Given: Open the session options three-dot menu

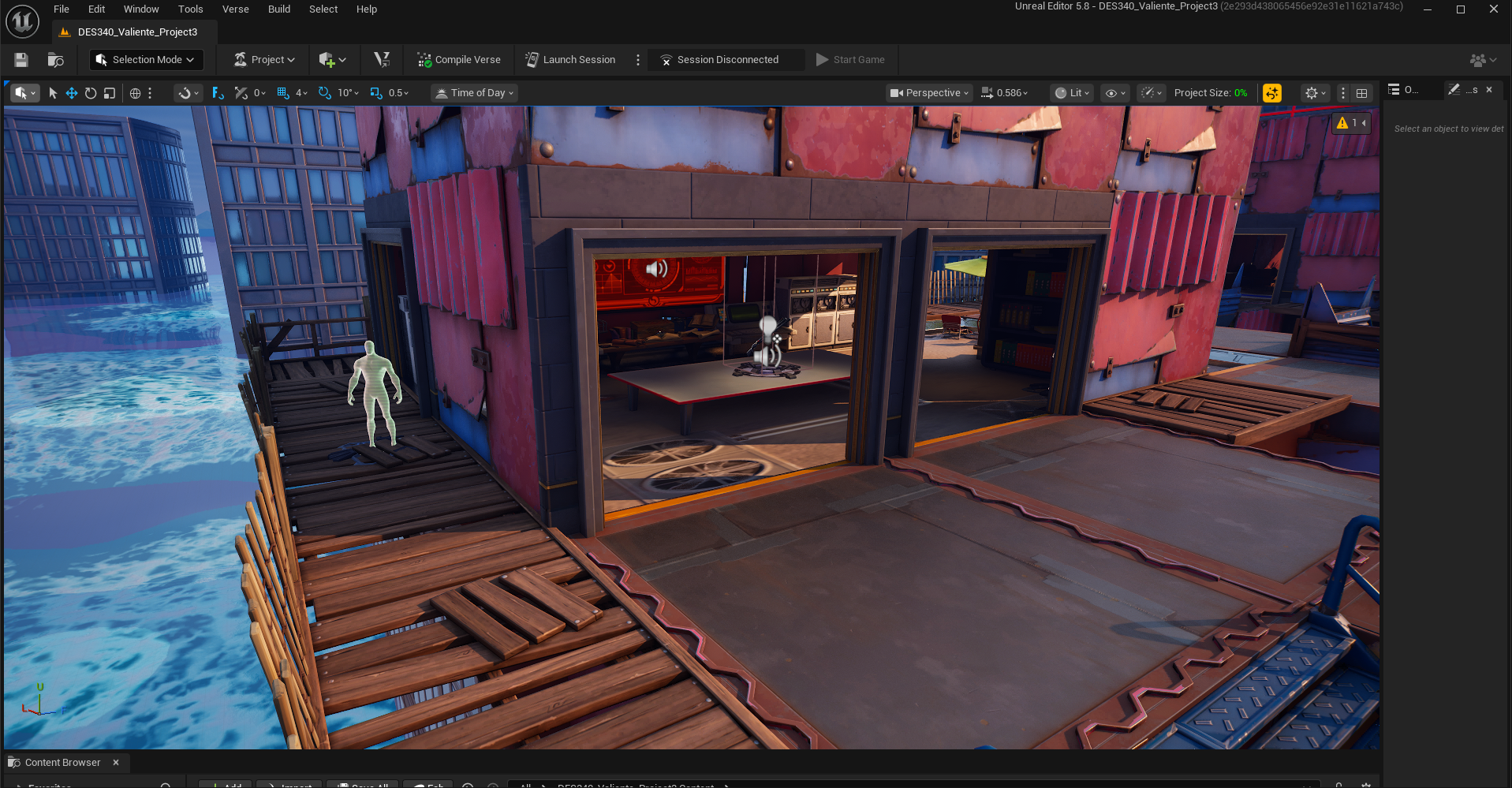Looking at the screenshot, I should click(x=638, y=60).
